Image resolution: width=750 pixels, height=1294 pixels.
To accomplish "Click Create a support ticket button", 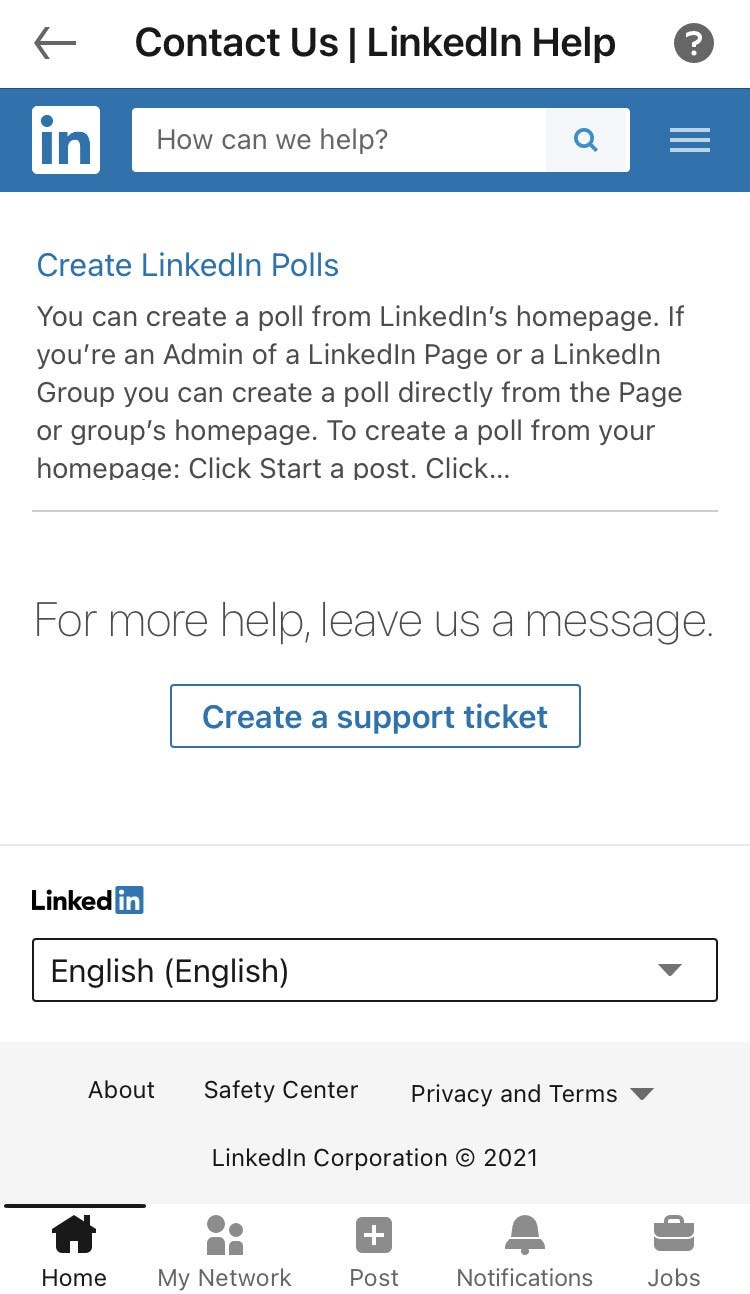I will click(x=375, y=716).
